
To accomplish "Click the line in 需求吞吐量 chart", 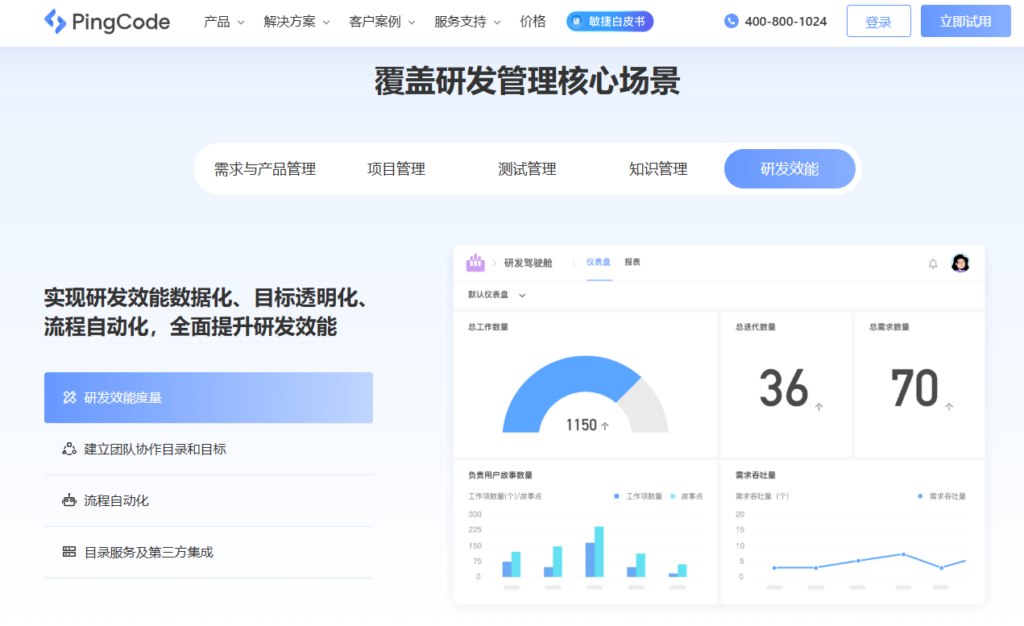I will pyautogui.click(x=869, y=561).
